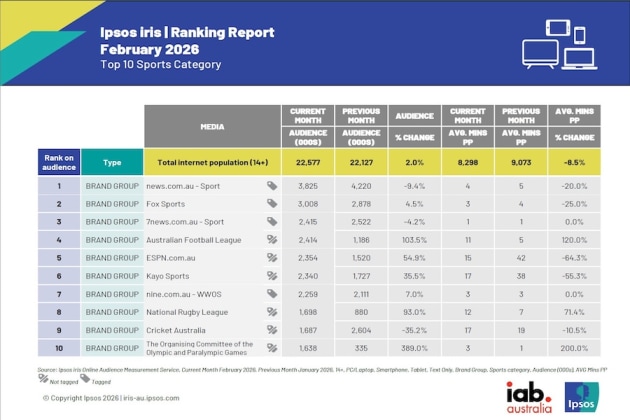Click the tagged icon beside nine.com.au - WWOS
The width and height of the screenshot is (630, 420).
tap(272, 294)
